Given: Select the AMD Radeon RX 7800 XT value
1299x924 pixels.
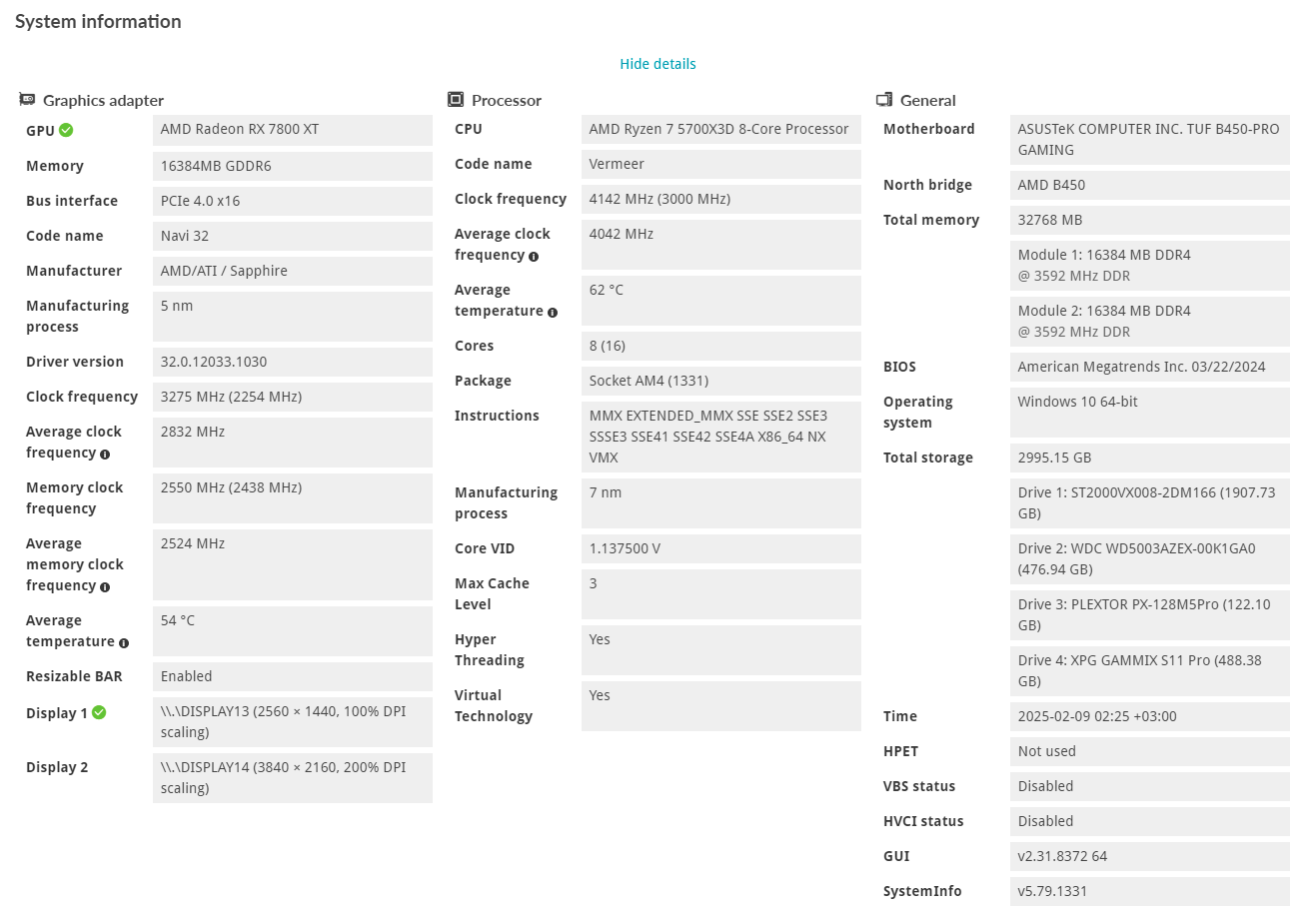Looking at the screenshot, I should click(293, 130).
